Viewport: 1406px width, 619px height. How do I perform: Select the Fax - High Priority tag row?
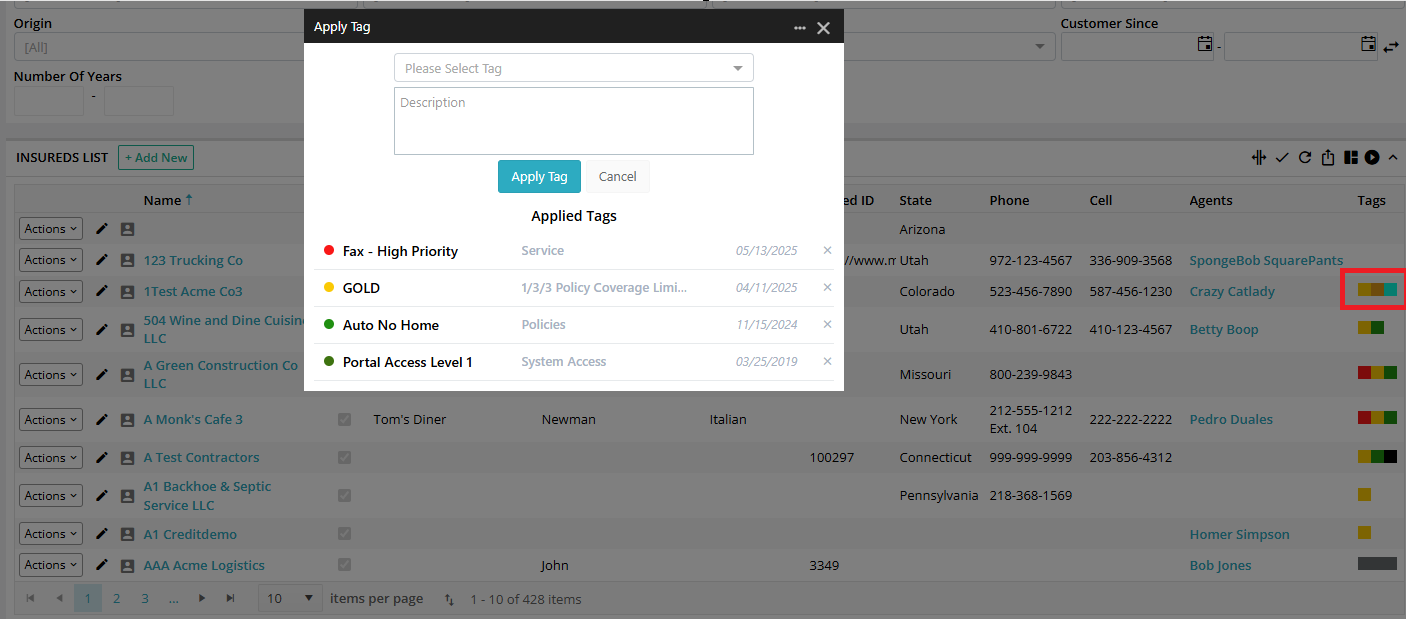click(x=574, y=251)
